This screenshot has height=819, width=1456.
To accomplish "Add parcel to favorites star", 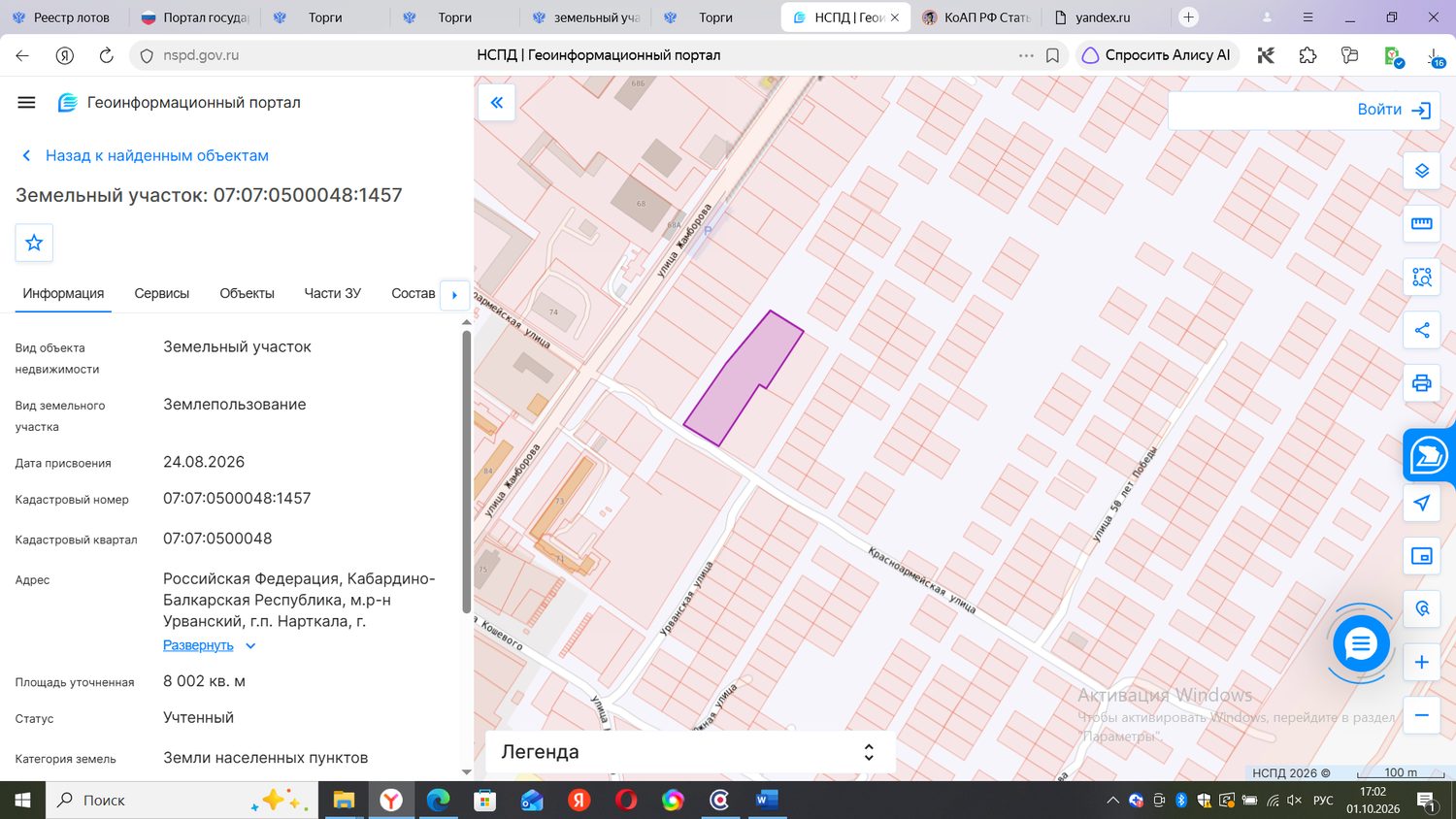I will 34,243.
